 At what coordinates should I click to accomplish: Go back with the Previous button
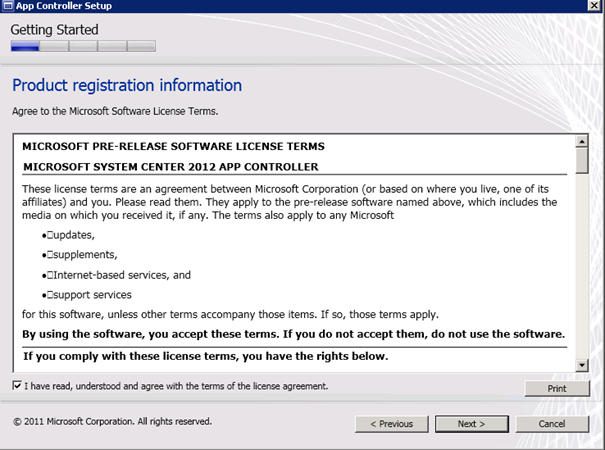[x=392, y=424]
